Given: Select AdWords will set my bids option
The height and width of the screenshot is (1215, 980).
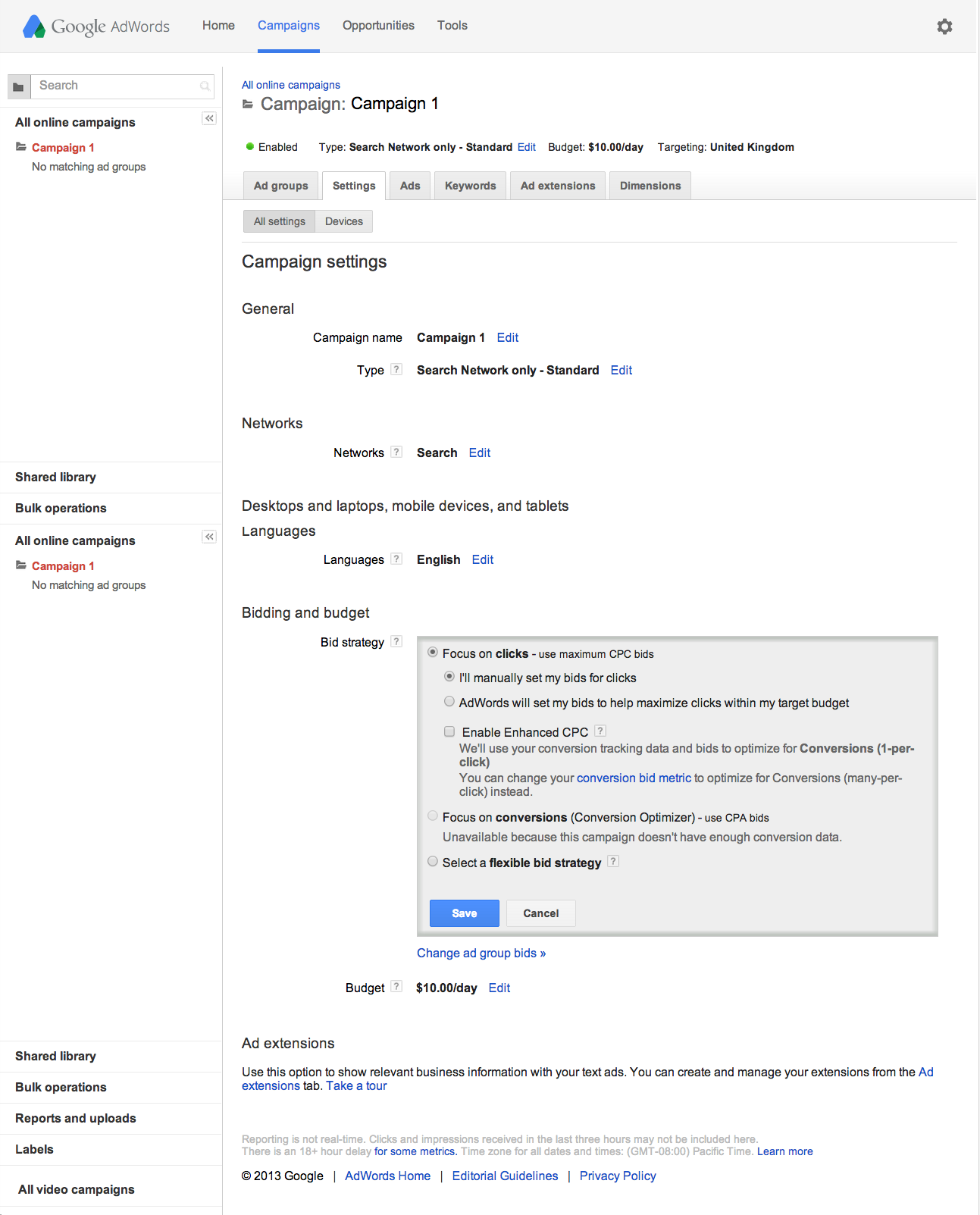Looking at the screenshot, I should [449, 701].
